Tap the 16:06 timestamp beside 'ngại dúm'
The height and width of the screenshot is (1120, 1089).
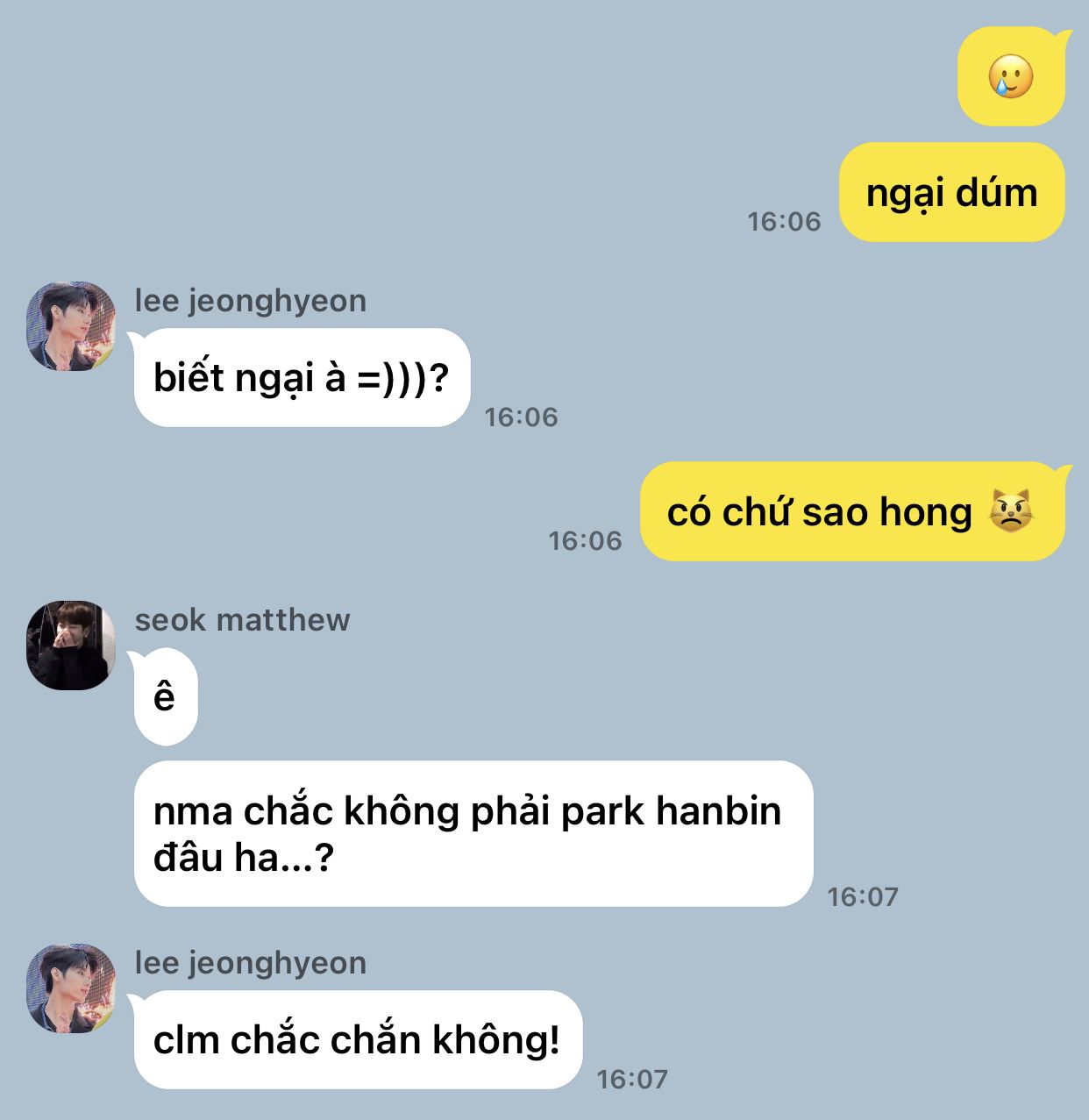point(784,222)
